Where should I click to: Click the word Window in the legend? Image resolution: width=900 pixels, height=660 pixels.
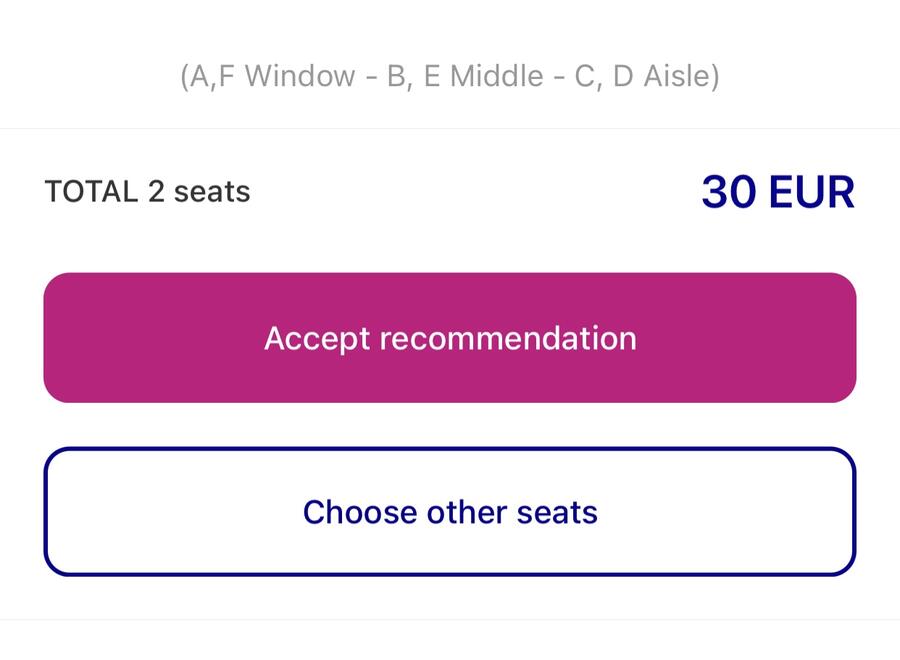[x=300, y=76]
